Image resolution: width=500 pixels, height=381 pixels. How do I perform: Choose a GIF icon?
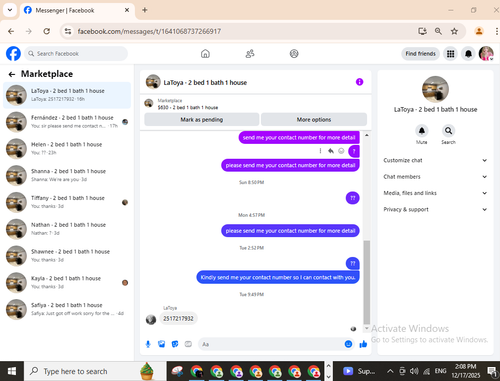[x=188, y=344]
